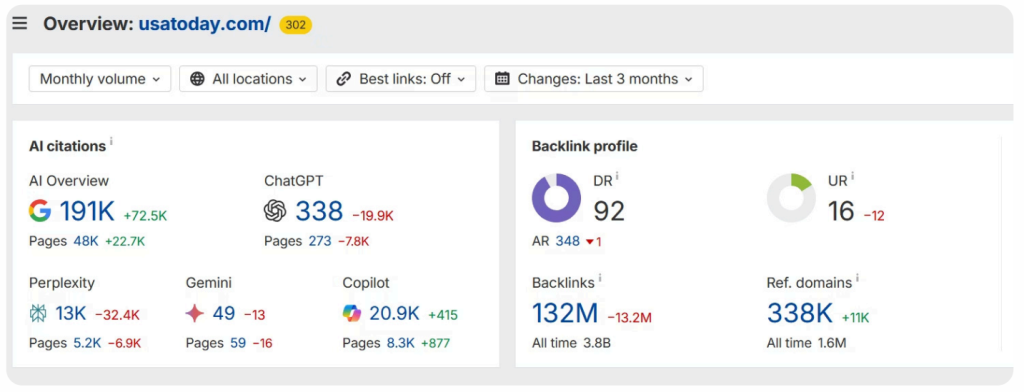The image size is (1024, 392).
Task: Open the usatoday.com/ link in title
Action: 204,24
